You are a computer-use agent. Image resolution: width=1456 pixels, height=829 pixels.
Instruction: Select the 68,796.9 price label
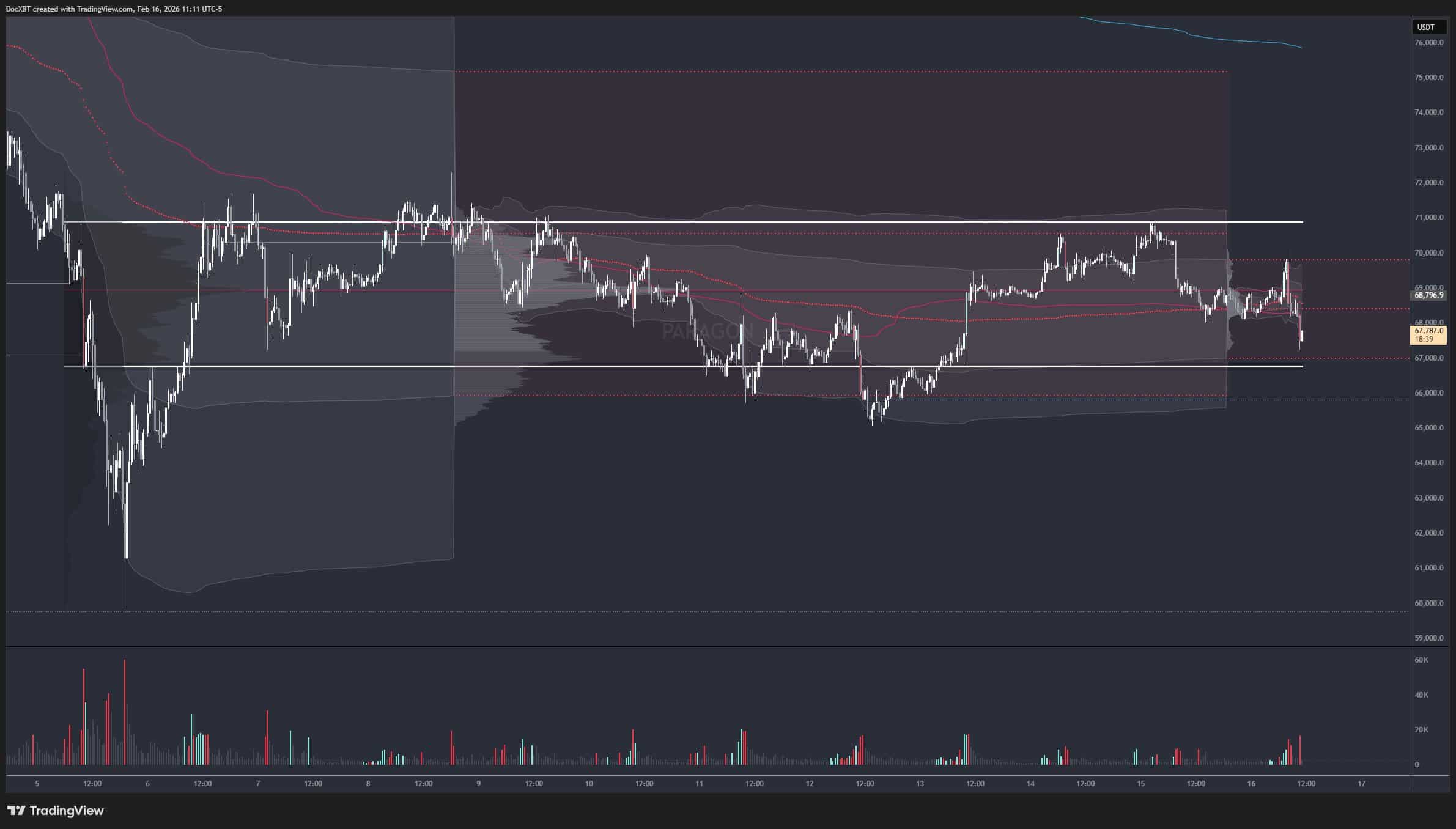pyautogui.click(x=1429, y=295)
